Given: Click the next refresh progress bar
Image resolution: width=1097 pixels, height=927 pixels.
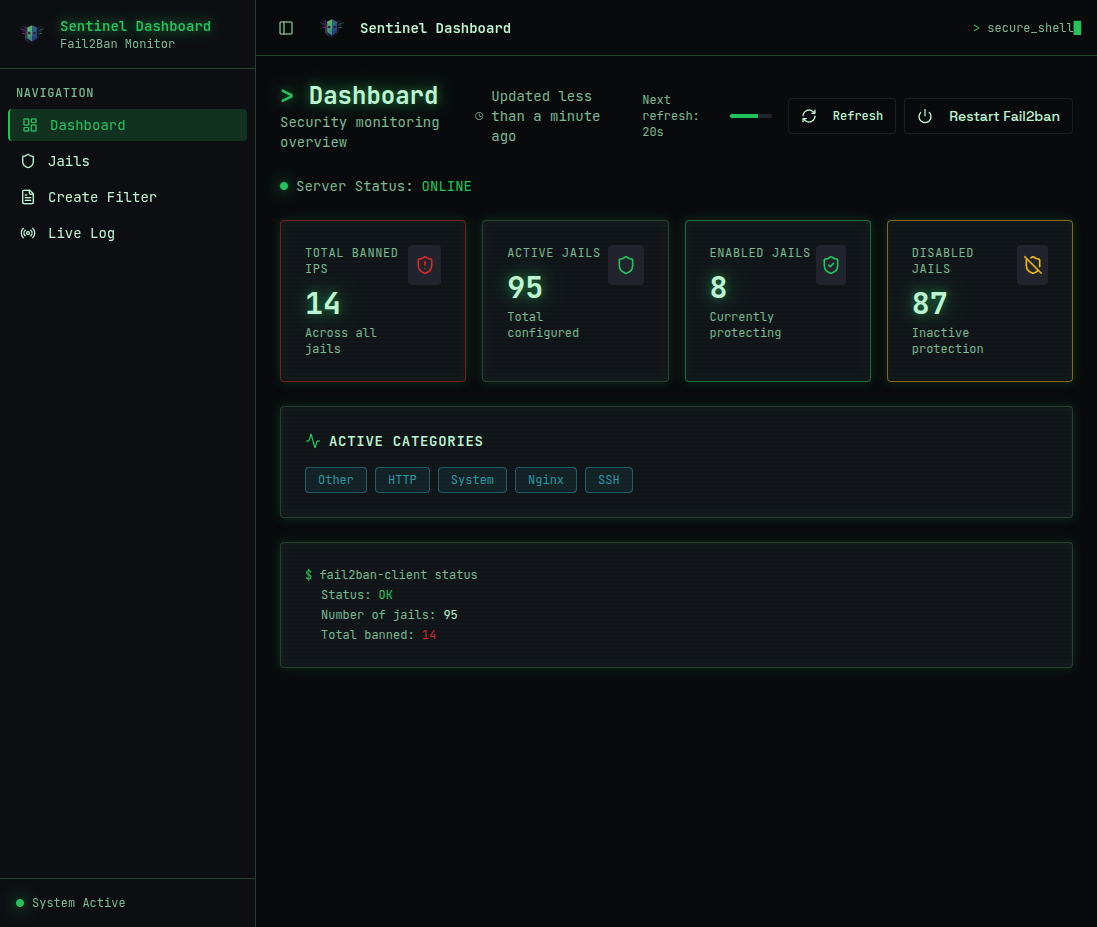Looking at the screenshot, I should pyautogui.click(x=750, y=116).
